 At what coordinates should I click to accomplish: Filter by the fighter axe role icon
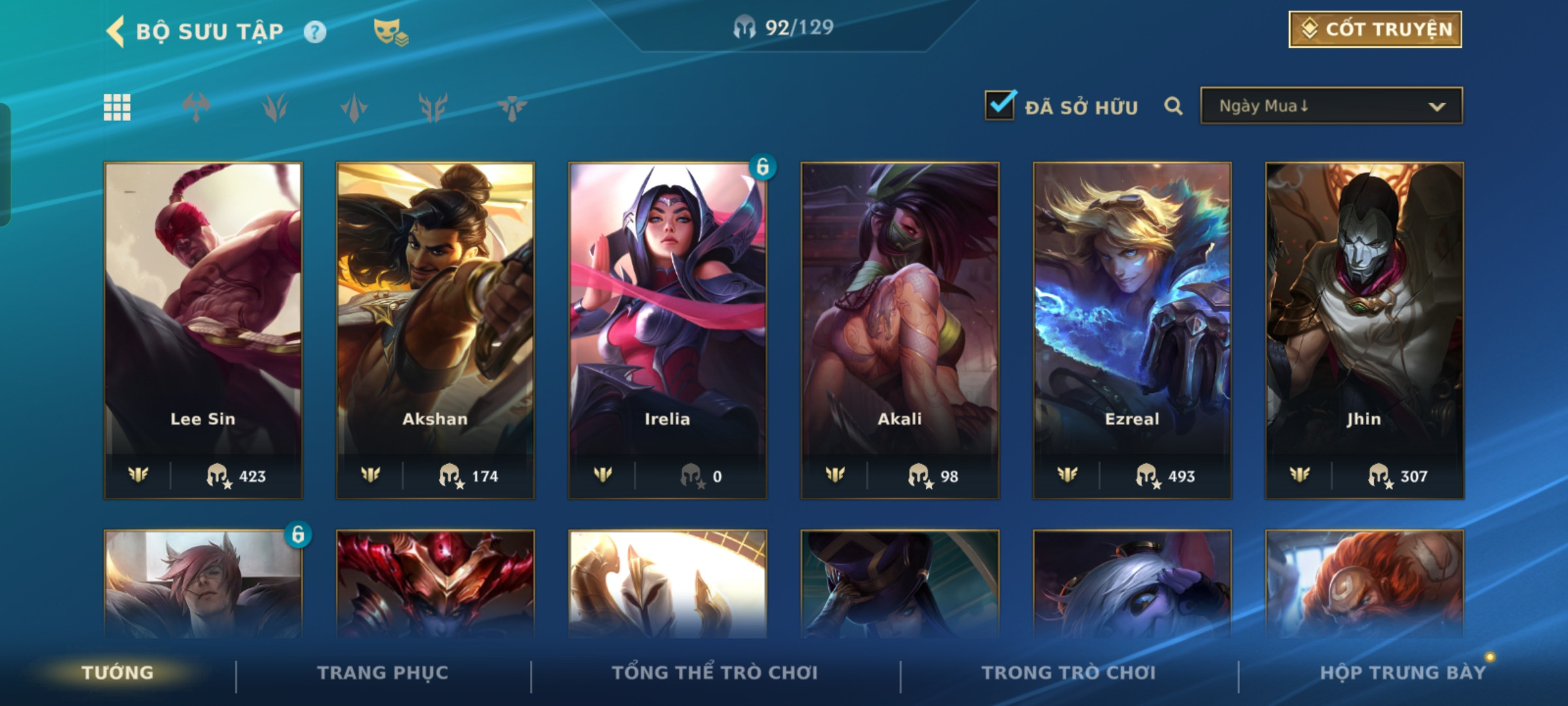(x=196, y=107)
